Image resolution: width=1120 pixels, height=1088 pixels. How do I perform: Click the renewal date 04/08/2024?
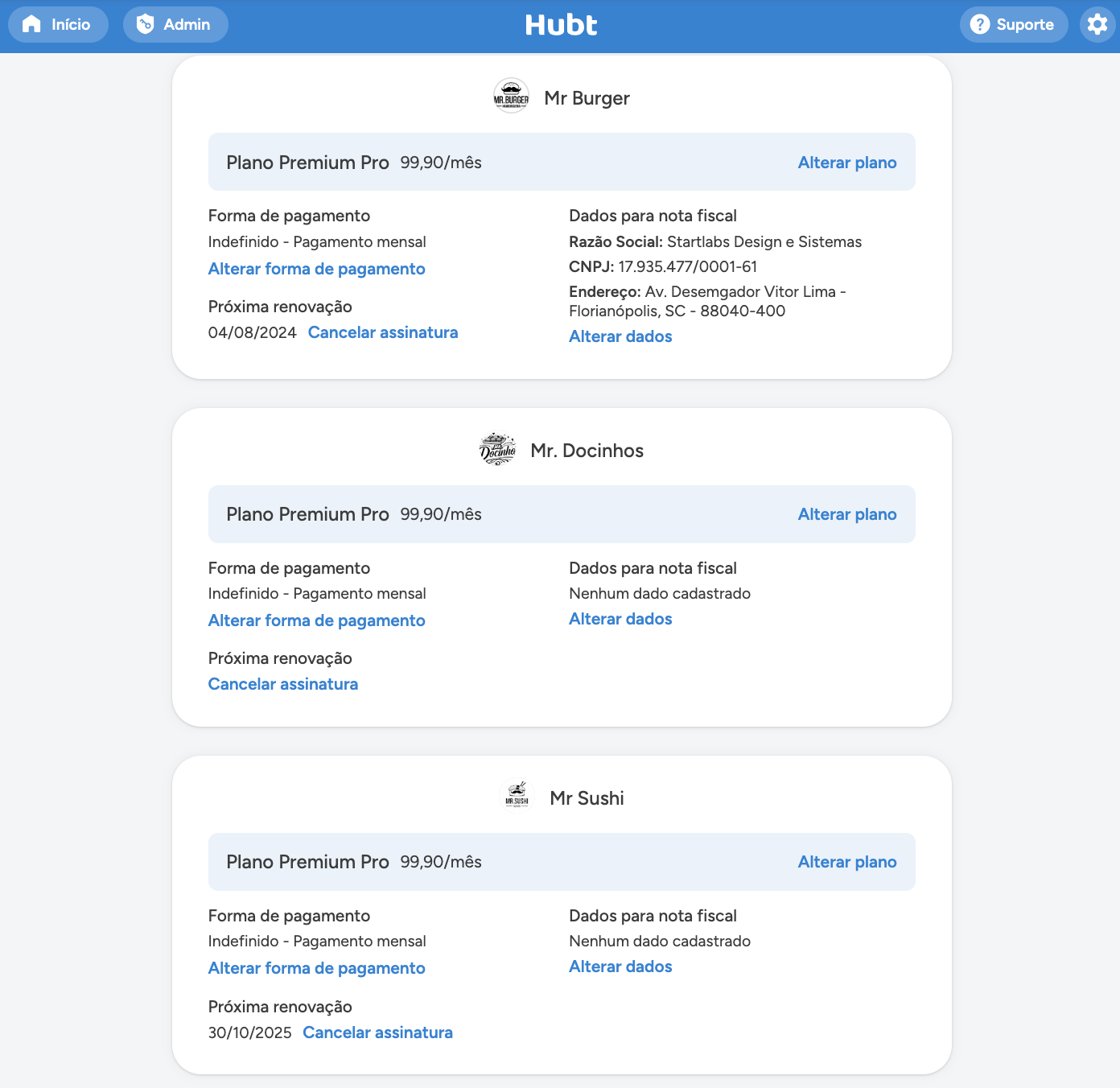(x=253, y=332)
